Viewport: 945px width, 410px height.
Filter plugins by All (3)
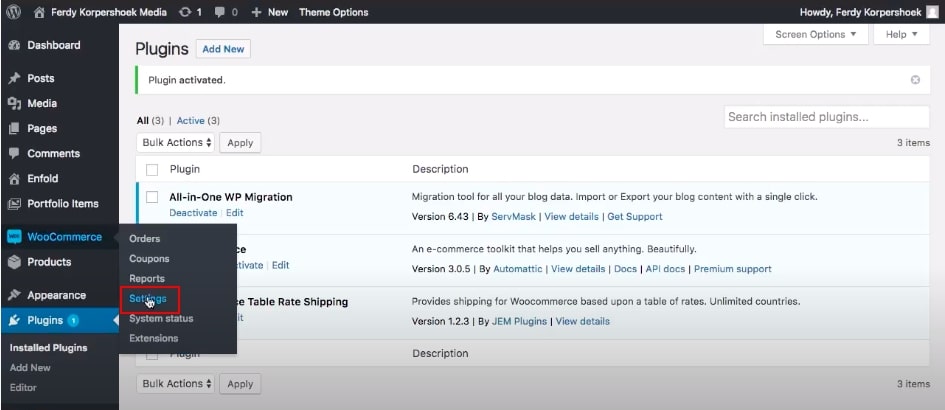point(150,121)
